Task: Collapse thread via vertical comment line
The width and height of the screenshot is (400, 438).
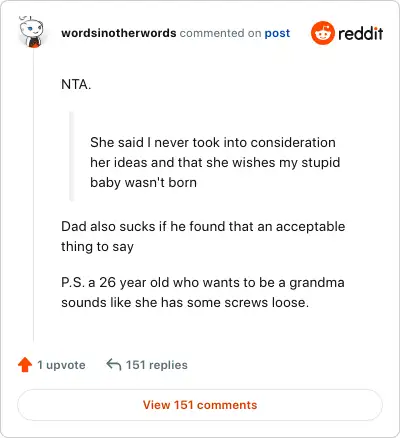Action: tap(33, 195)
